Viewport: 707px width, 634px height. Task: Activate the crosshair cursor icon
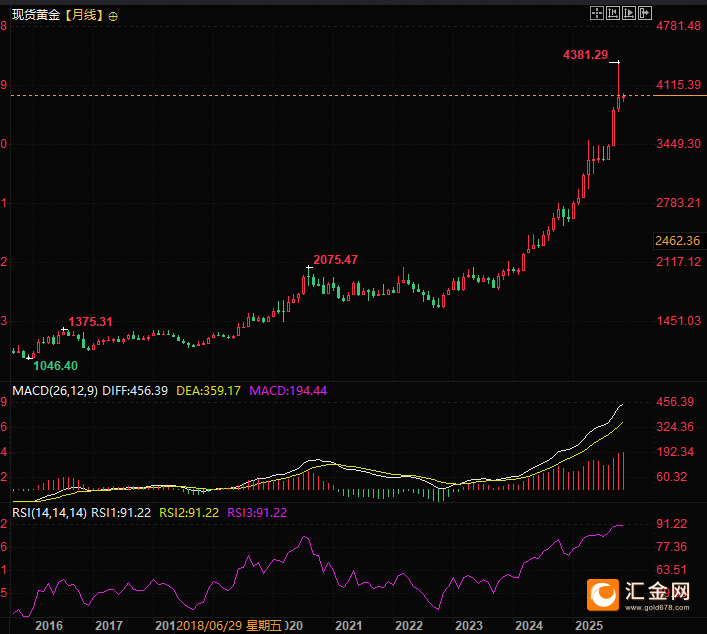click(597, 13)
